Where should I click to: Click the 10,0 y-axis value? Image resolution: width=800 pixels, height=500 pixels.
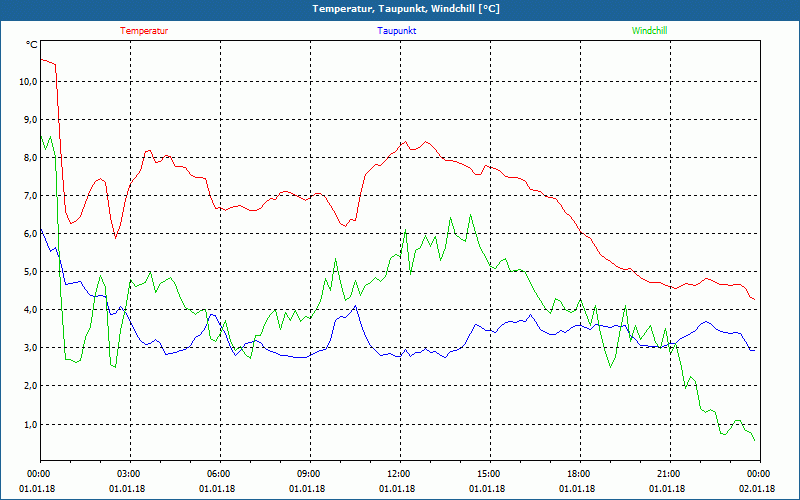click(29, 82)
